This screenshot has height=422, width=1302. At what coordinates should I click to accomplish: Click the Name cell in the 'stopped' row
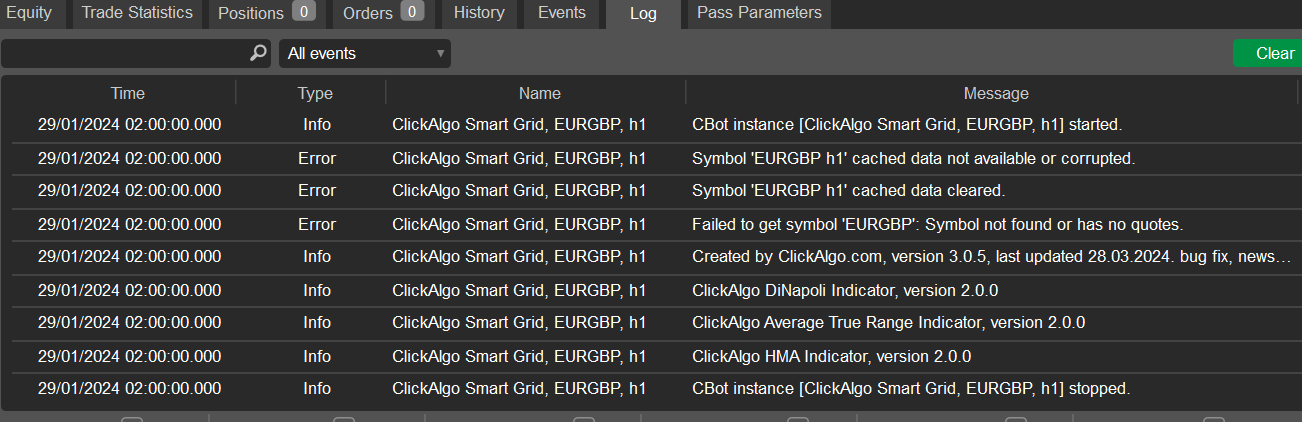519,388
